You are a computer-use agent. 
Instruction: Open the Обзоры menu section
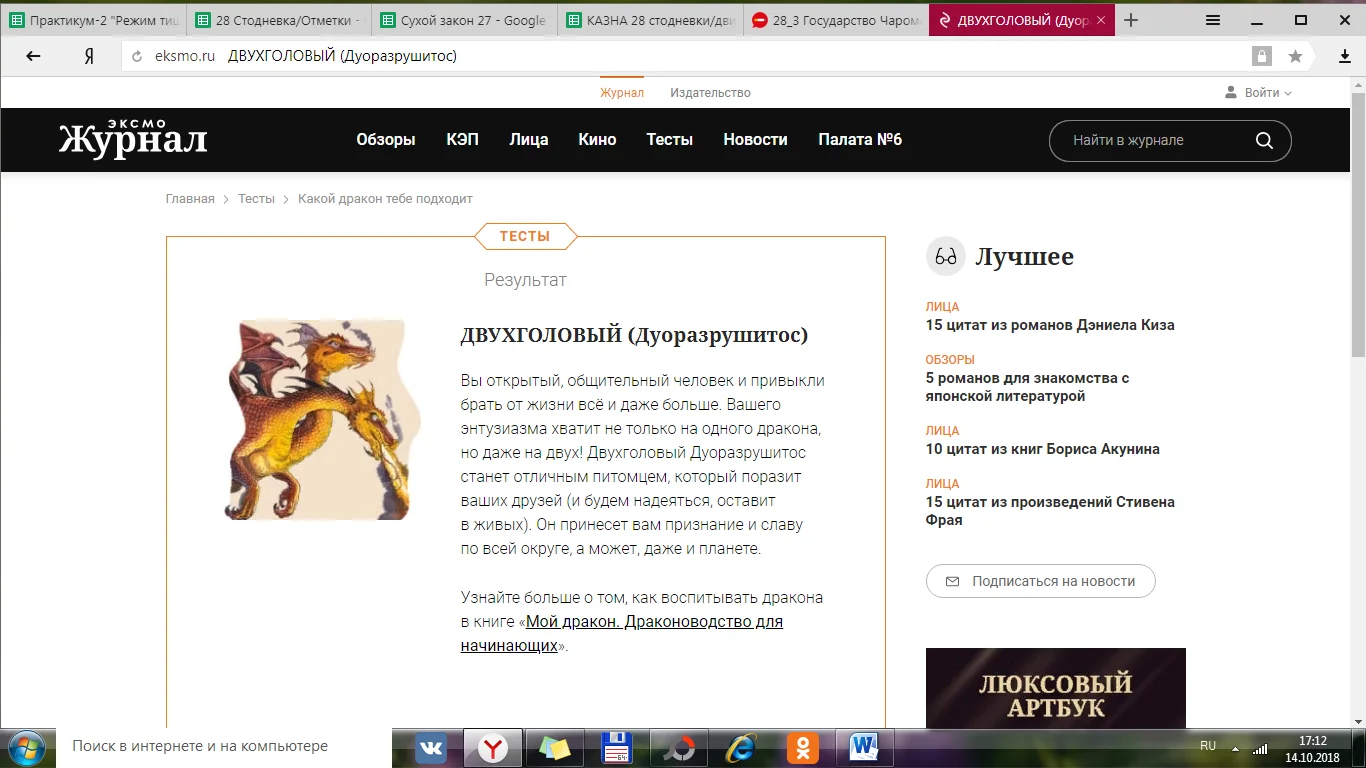tap(386, 140)
